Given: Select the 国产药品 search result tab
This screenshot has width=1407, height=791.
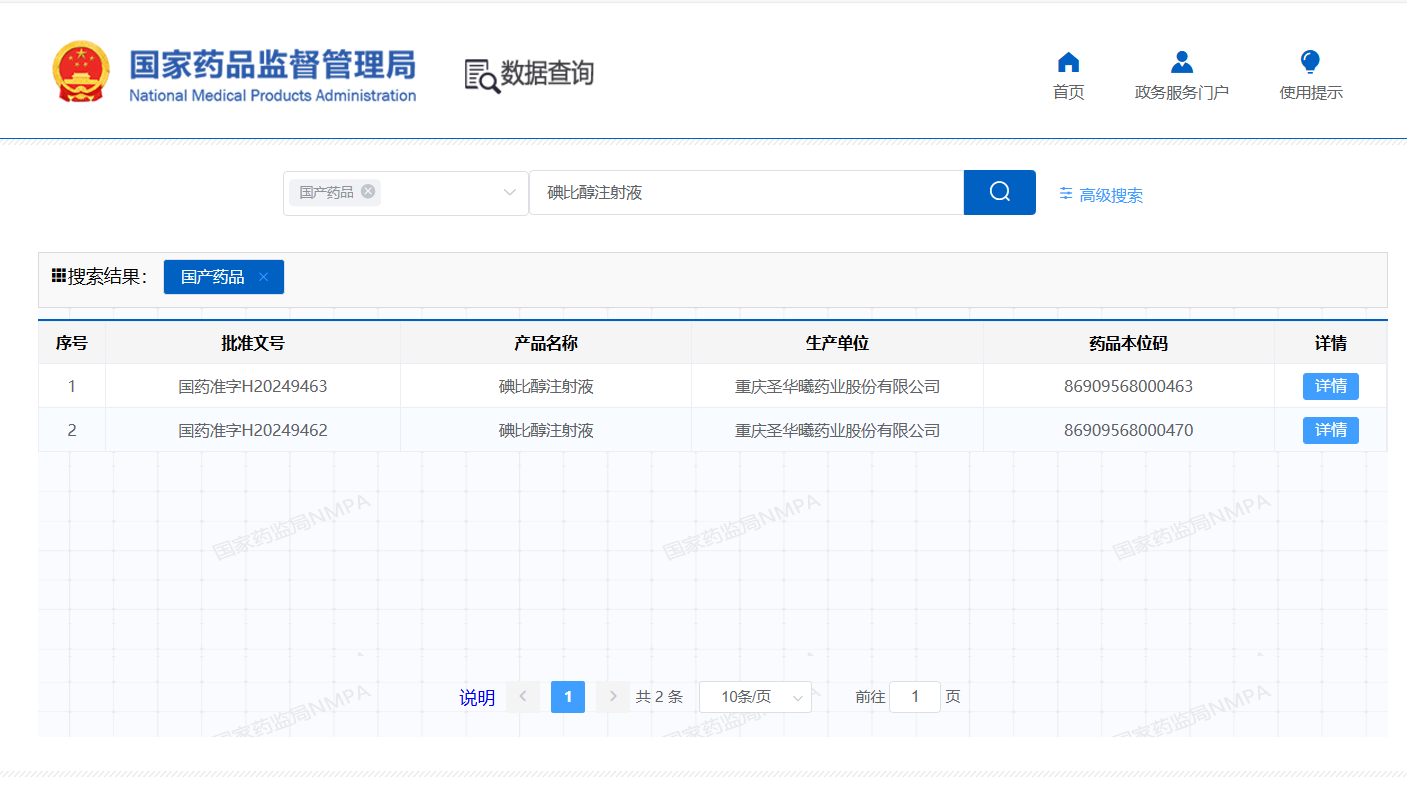Looking at the screenshot, I should (x=213, y=277).
